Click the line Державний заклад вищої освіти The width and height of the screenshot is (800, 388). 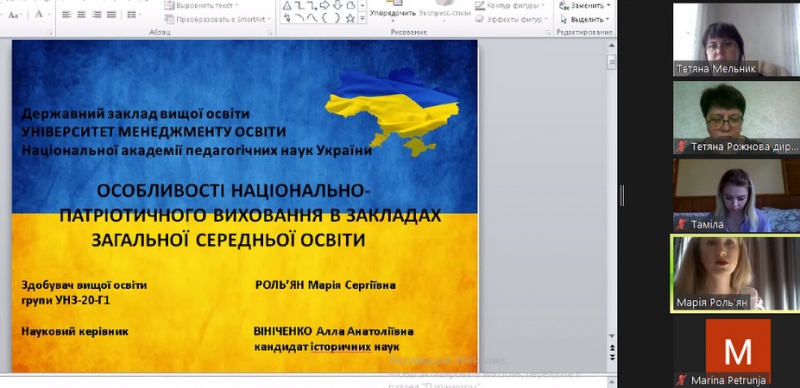click(135, 113)
